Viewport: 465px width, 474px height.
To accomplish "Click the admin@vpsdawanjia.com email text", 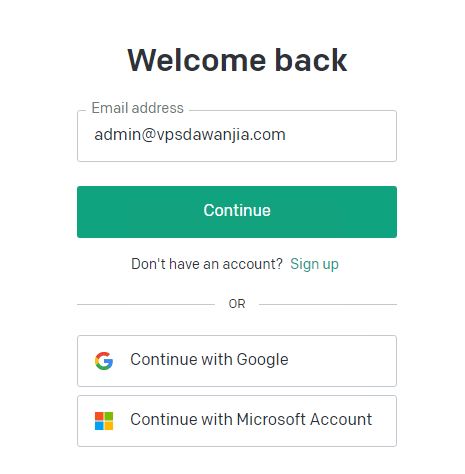I will pyautogui.click(x=190, y=135).
